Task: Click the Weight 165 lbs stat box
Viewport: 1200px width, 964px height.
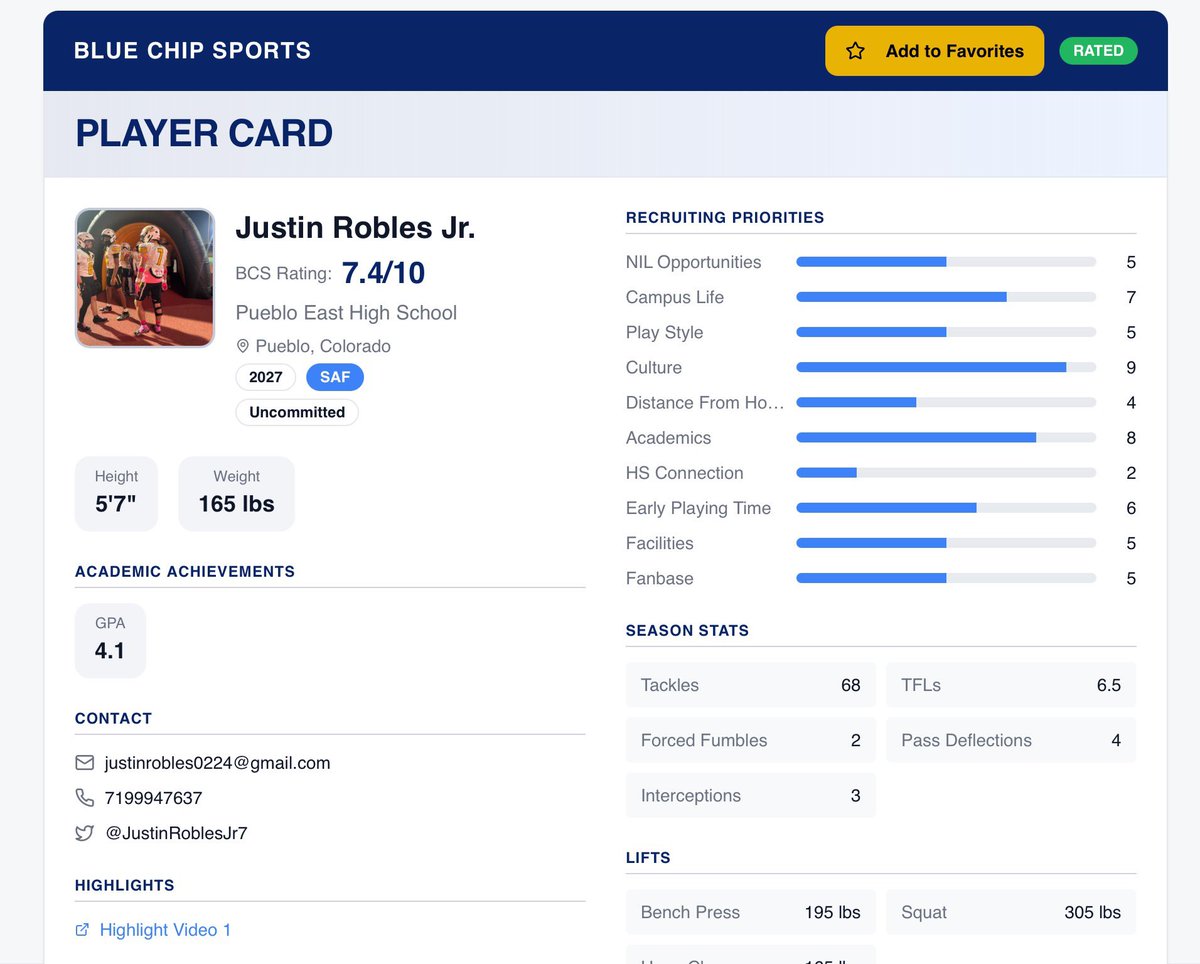Action: click(x=236, y=494)
